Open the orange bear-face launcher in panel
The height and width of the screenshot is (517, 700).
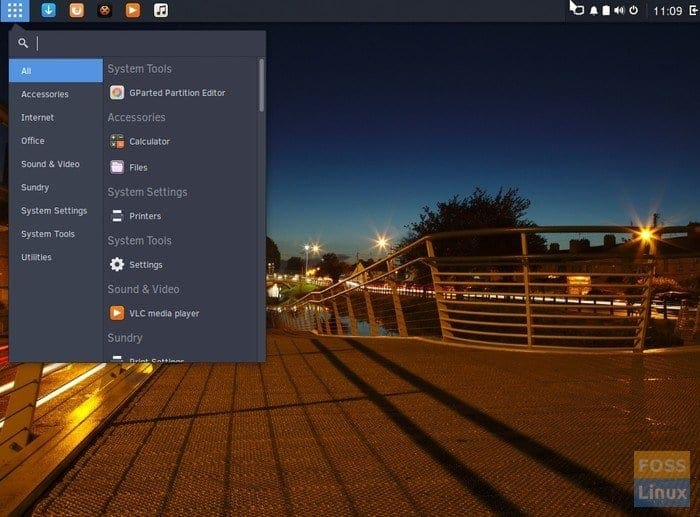pos(76,10)
